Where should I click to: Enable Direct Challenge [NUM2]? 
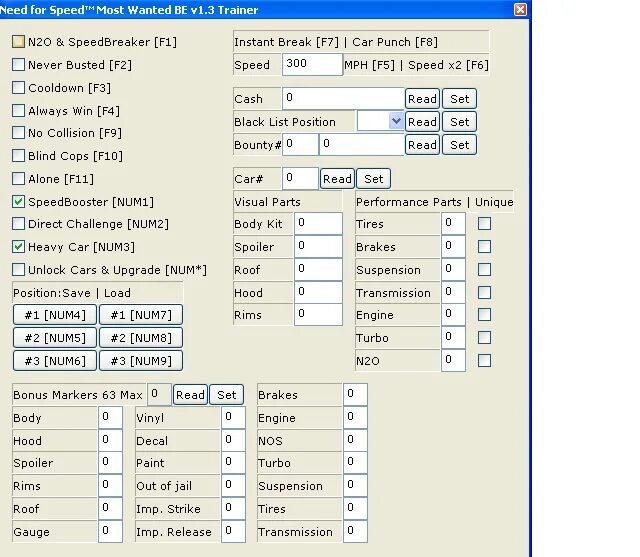[x=18, y=224]
